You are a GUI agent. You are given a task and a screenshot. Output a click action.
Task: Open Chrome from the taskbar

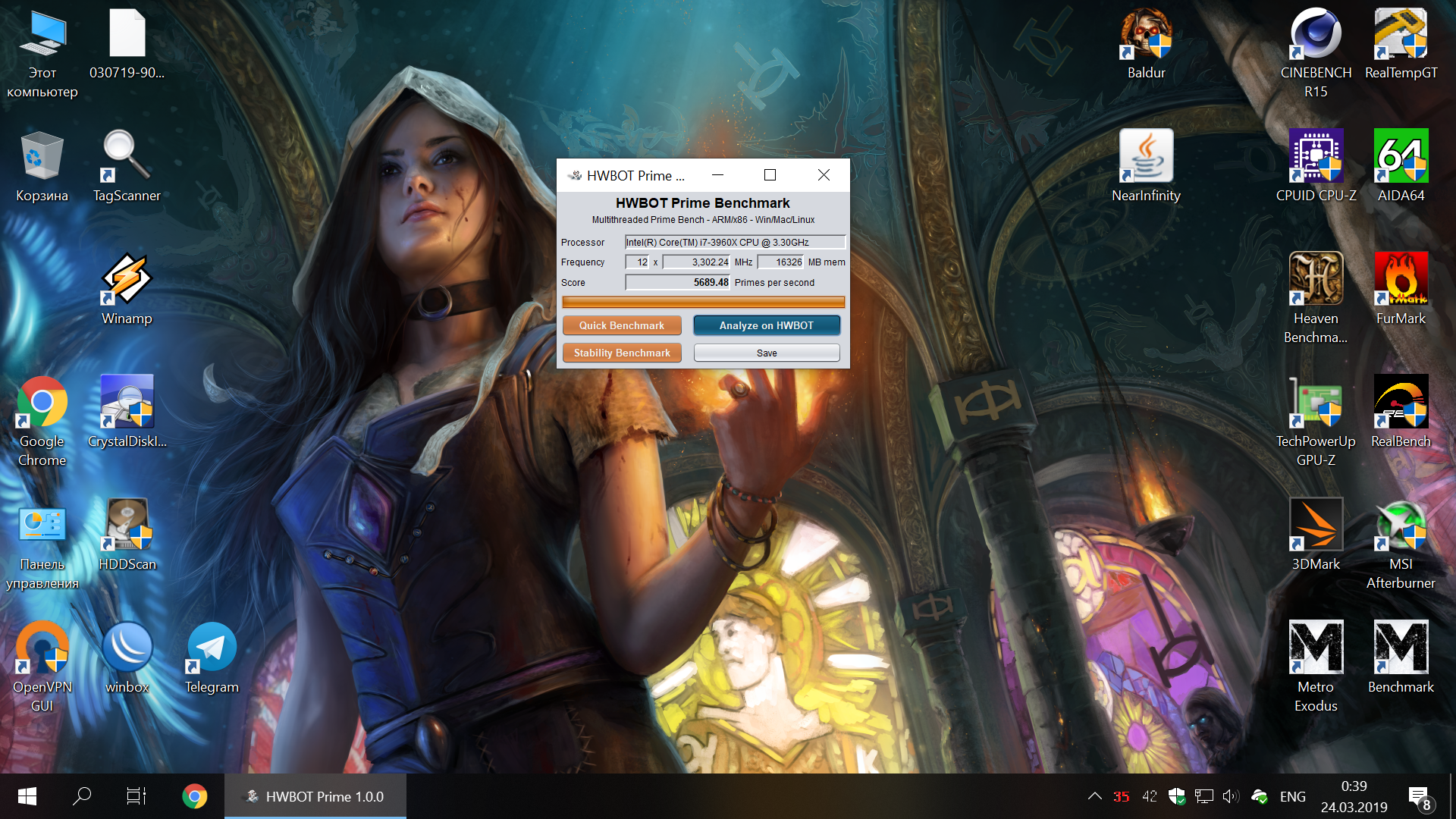tap(195, 796)
